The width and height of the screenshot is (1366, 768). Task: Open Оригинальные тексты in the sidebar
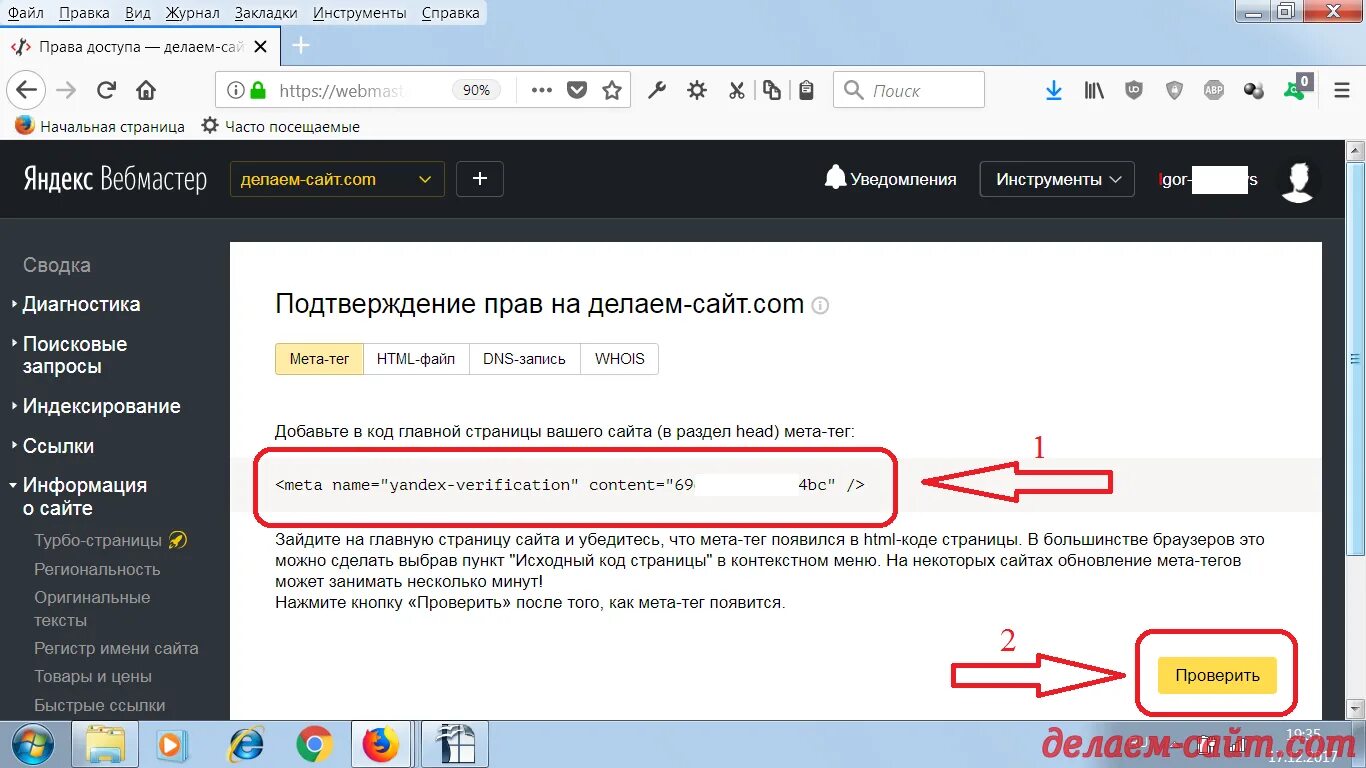click(92, 608)
